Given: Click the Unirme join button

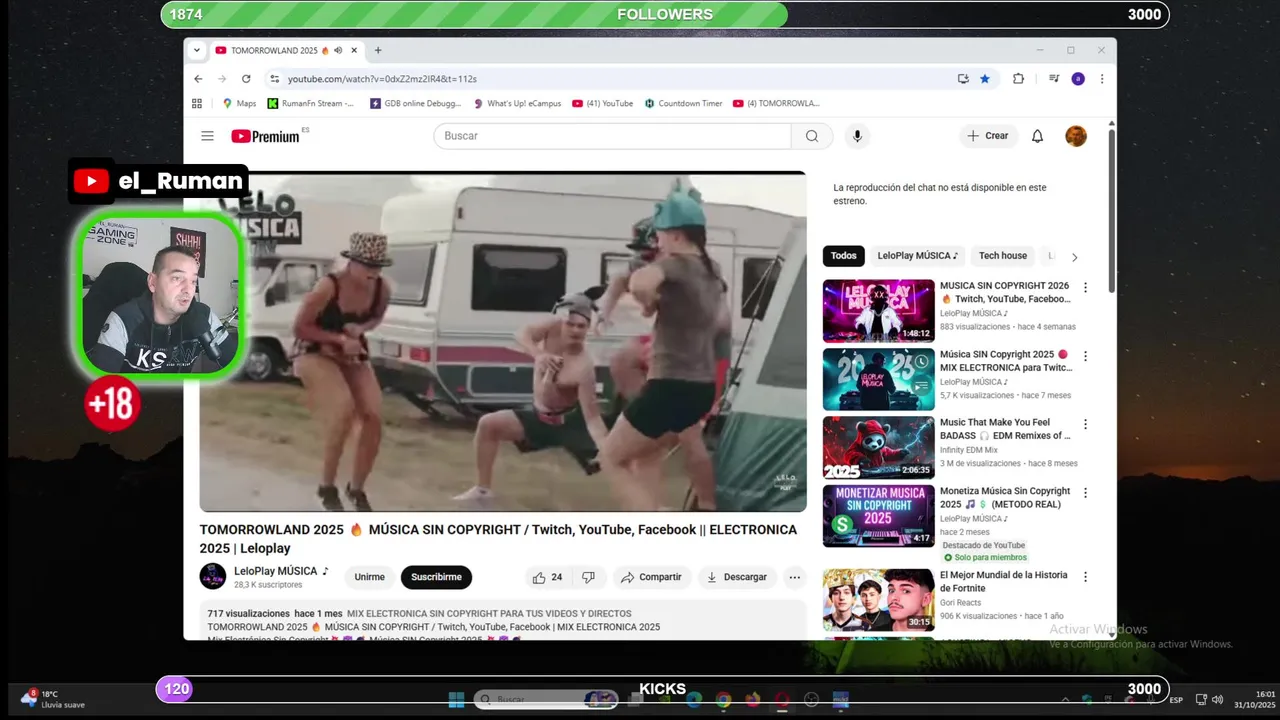Looking at the screenshot, I should point(369,577).
